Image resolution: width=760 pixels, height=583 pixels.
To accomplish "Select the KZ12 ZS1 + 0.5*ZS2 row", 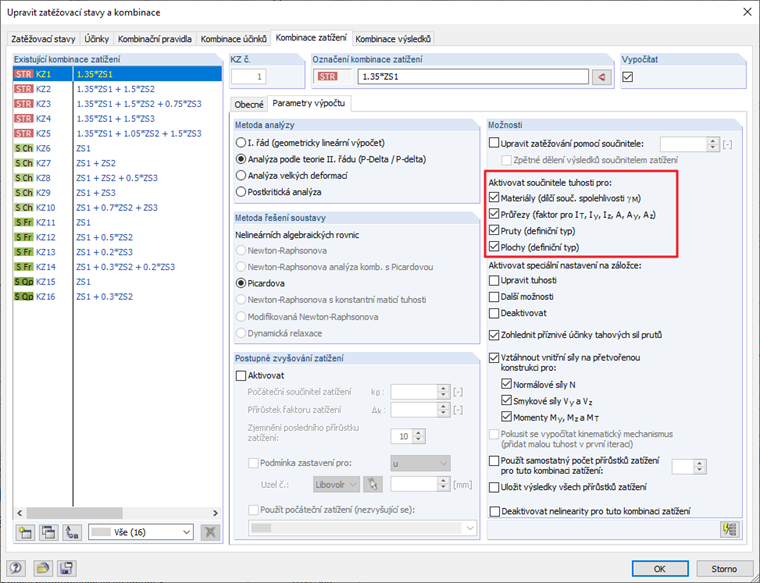I will pyautogui.click(x=117, y=237).
